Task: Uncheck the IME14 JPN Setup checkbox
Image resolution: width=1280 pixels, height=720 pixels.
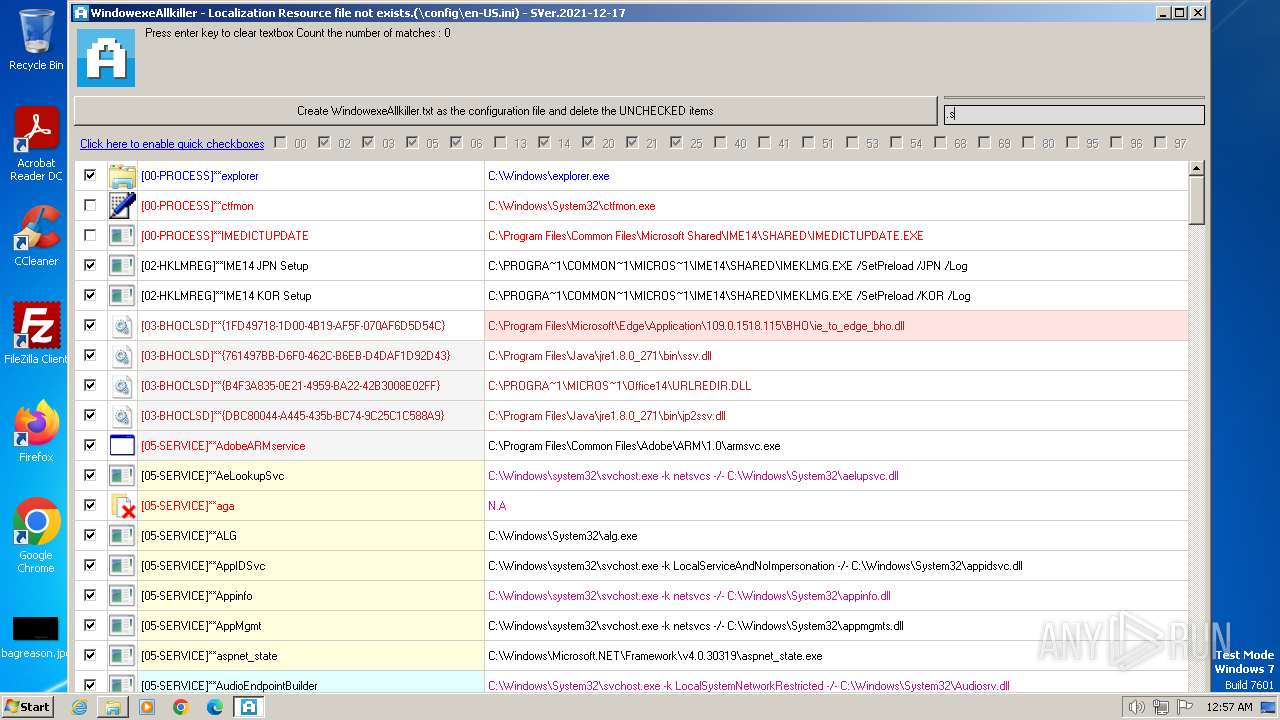Action: (90, 265)
